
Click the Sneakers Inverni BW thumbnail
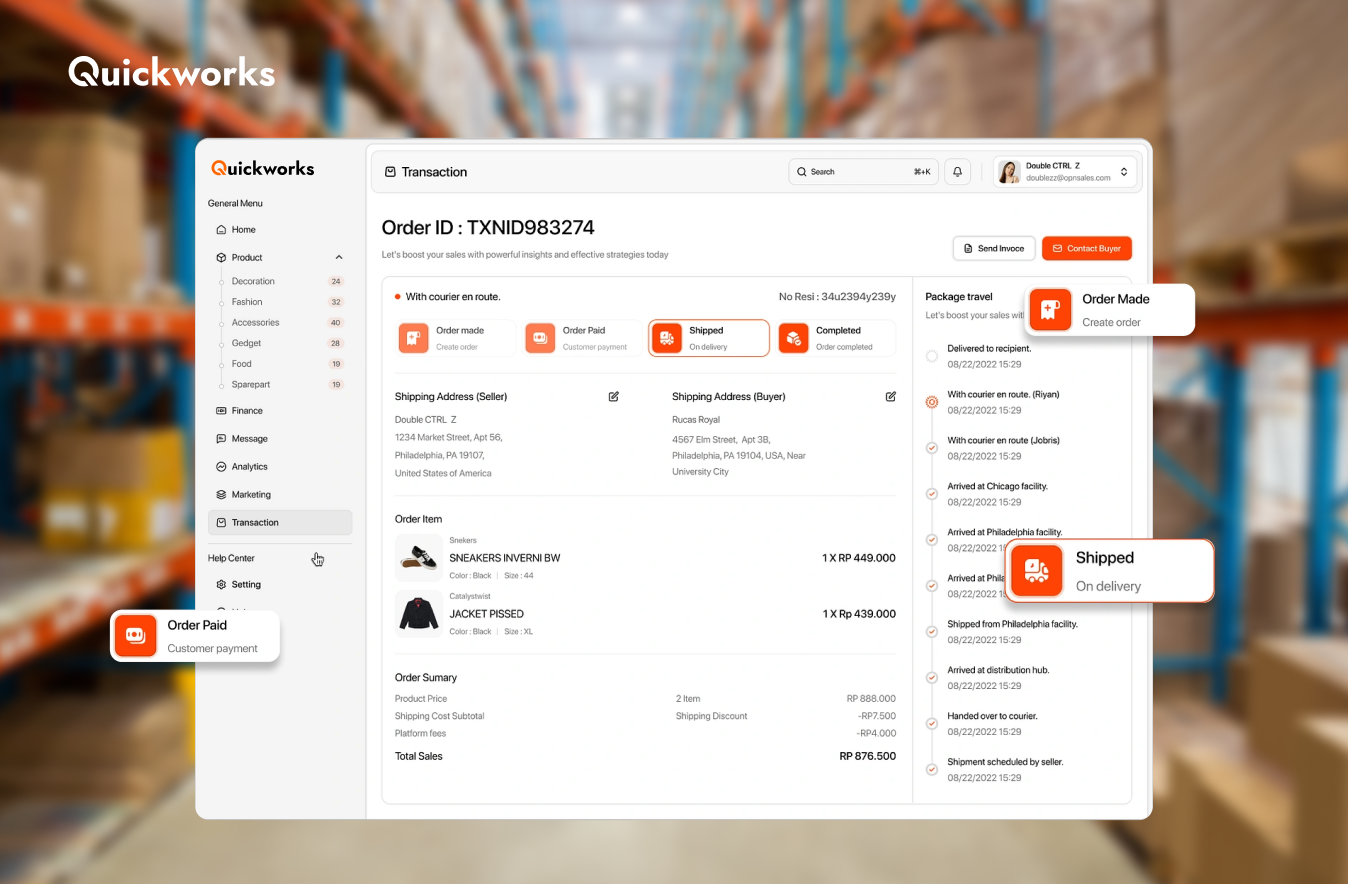pyautogui.click(x=418, y=557)
